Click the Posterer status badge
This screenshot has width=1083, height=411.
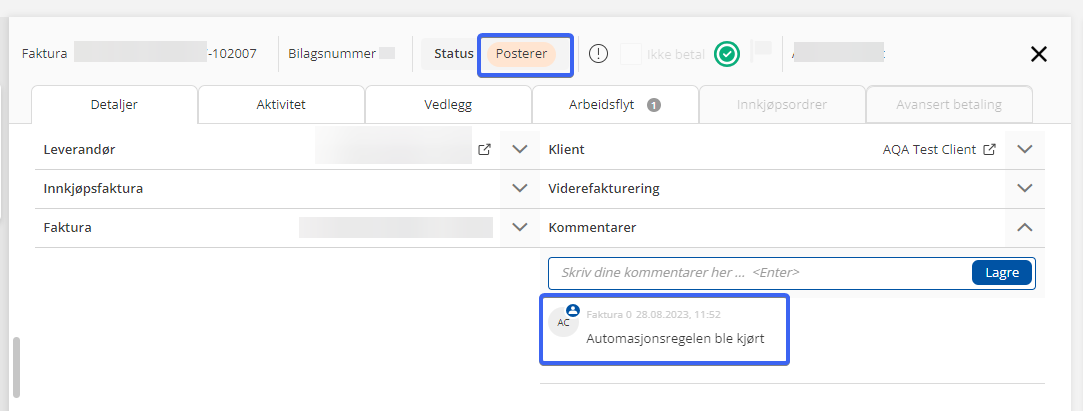click(522, 54)
